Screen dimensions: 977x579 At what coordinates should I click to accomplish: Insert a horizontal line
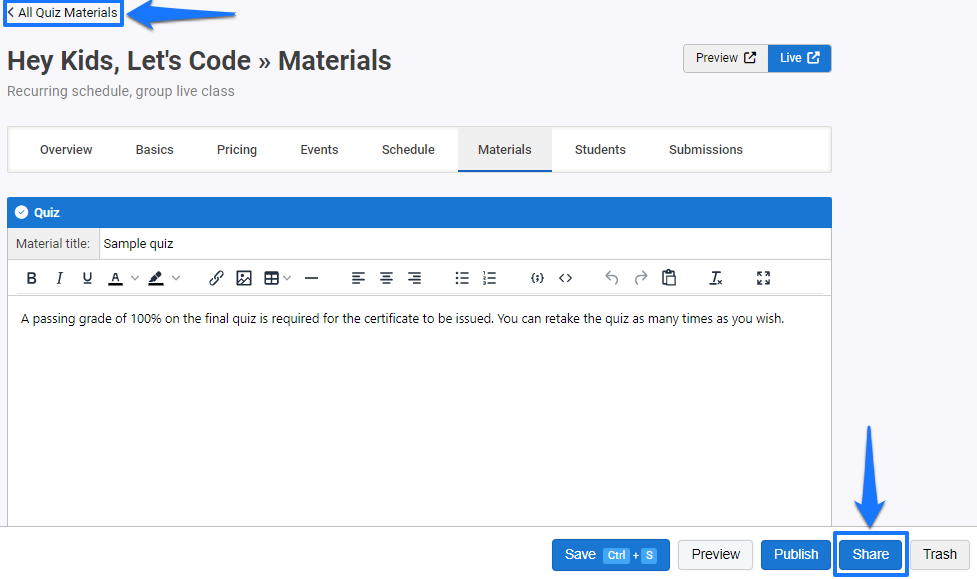[311, 277]
